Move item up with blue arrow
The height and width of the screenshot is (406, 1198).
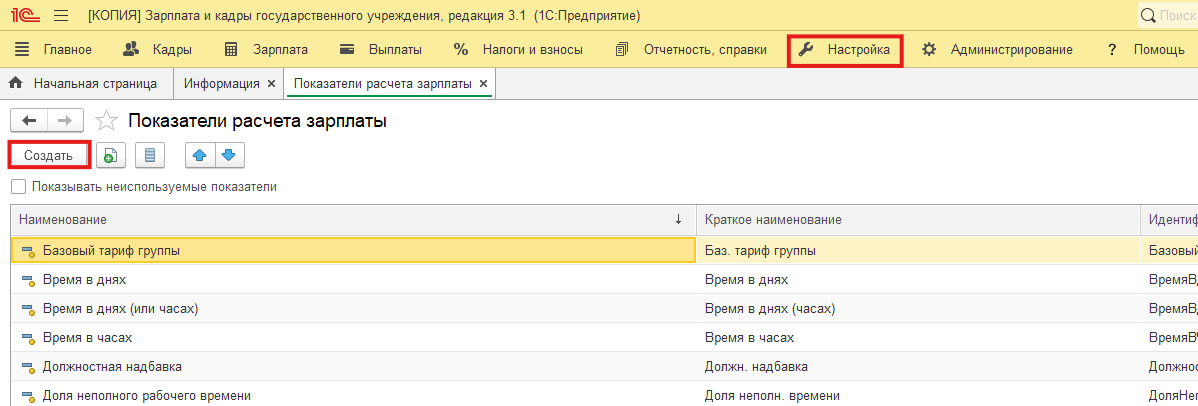click(200, 155)
